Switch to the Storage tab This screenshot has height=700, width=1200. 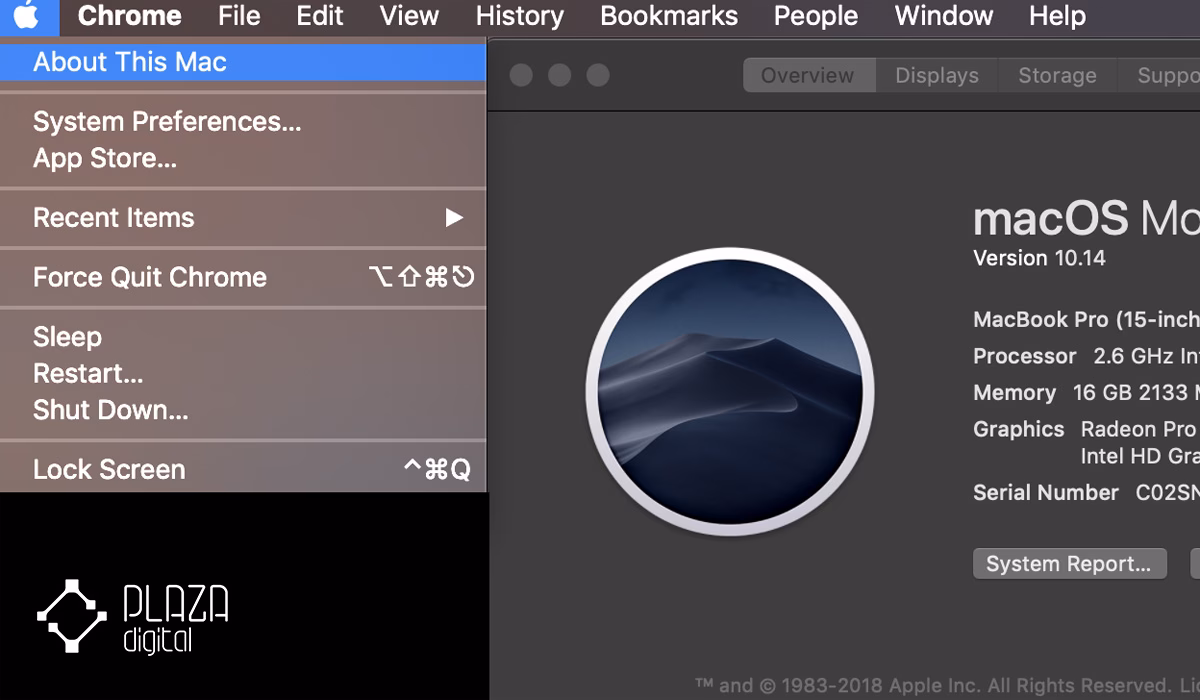point(1057,75)
